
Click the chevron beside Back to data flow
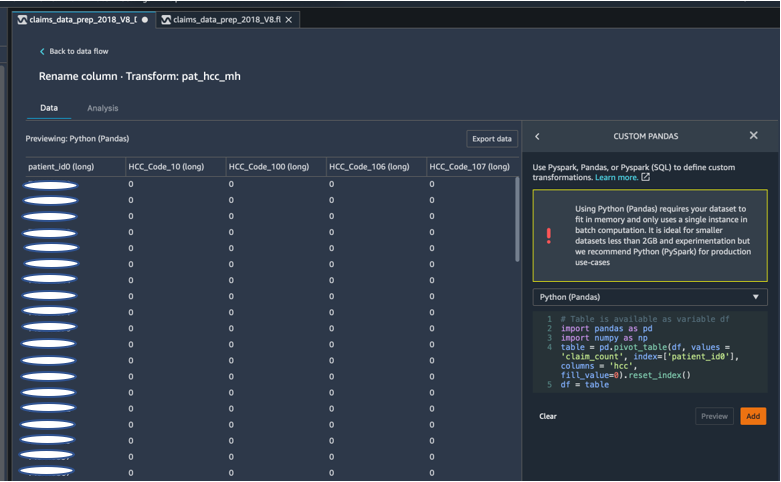[42, 51]
